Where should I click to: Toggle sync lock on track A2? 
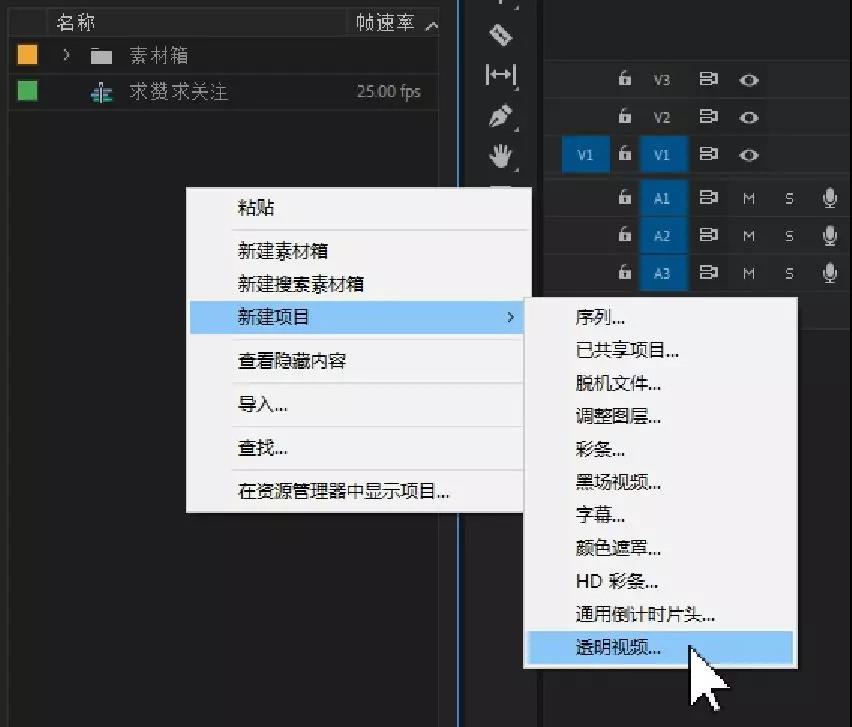point(709,236)
